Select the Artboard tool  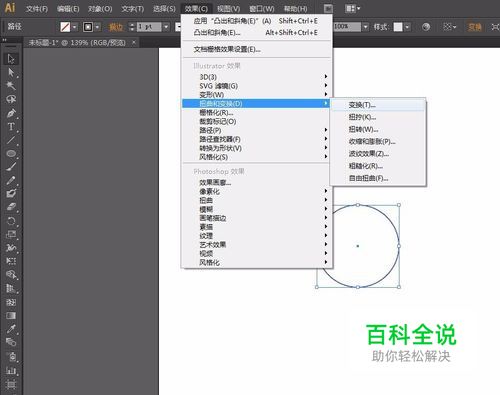point(11,385)
